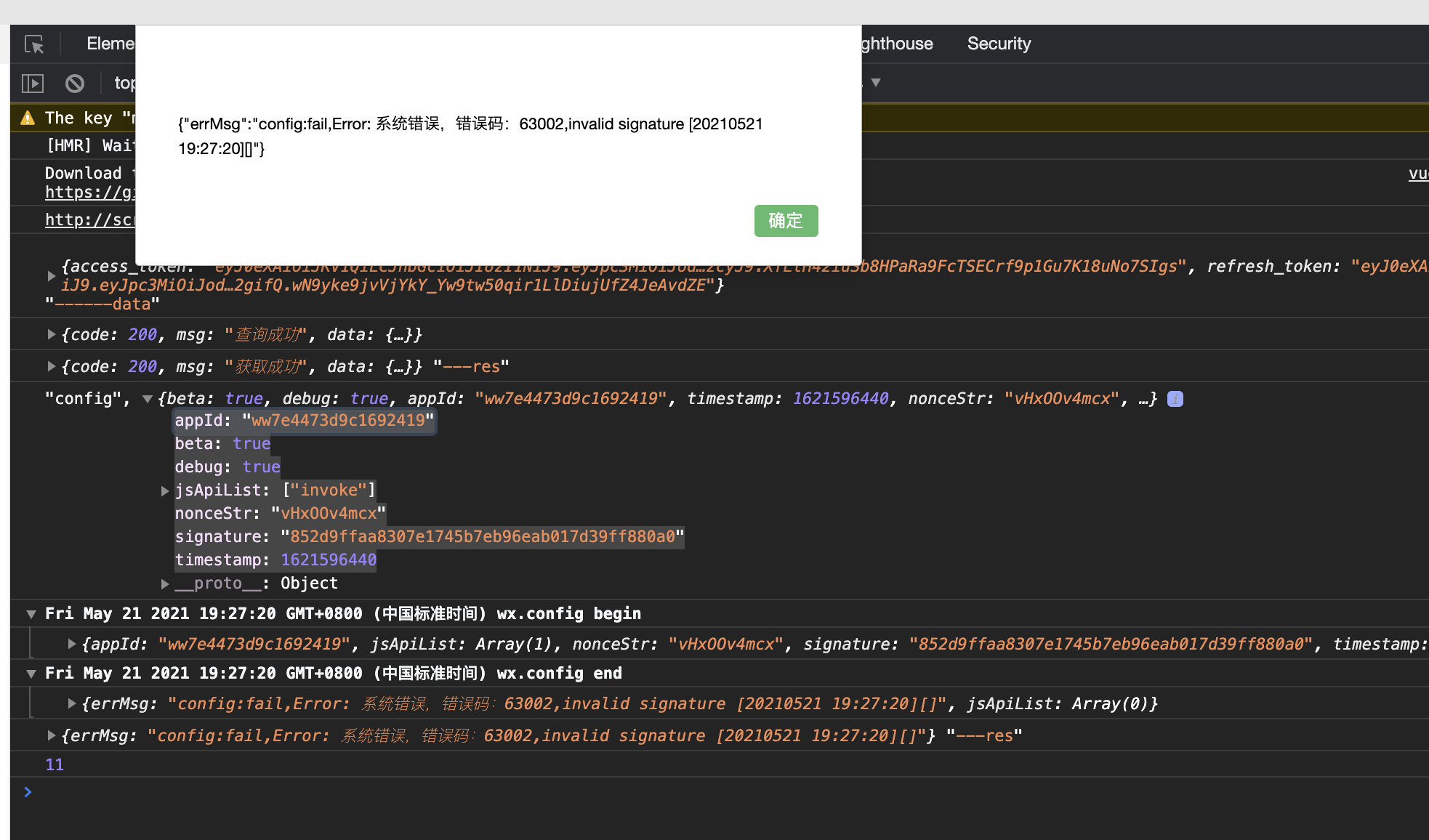Click the yellow warning triangle icon
The image size is (1429, 840).
(28, 118)
